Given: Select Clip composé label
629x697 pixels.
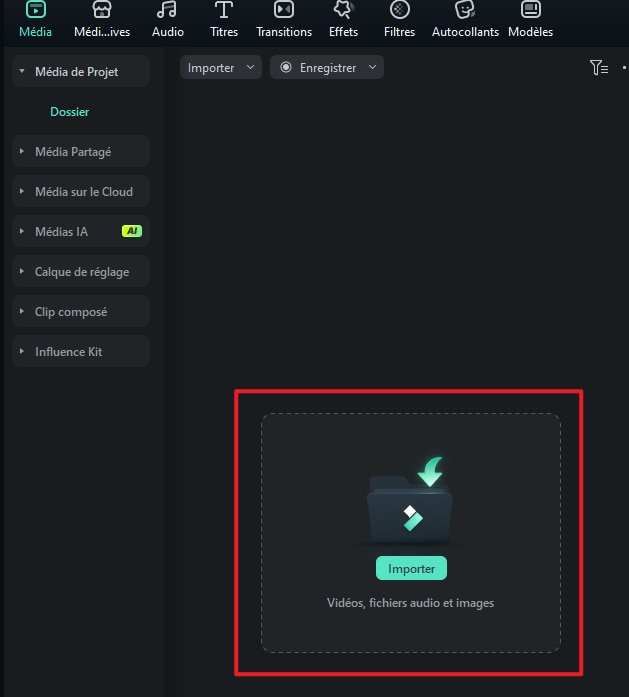Looking at the screenshot, I should (71, 312).
